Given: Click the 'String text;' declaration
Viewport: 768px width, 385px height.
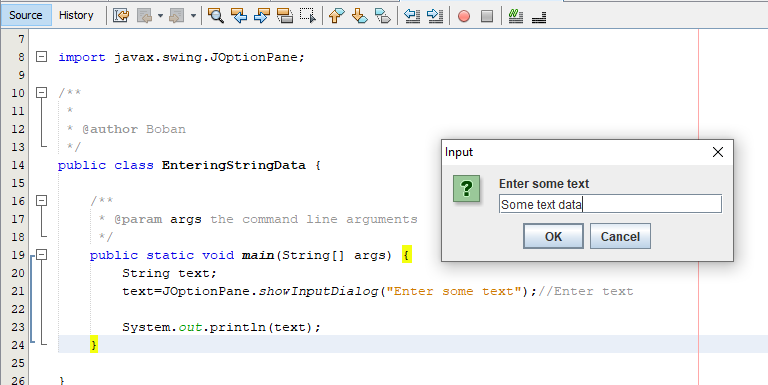Looking at the screenshot, I should tap(169, 273).
